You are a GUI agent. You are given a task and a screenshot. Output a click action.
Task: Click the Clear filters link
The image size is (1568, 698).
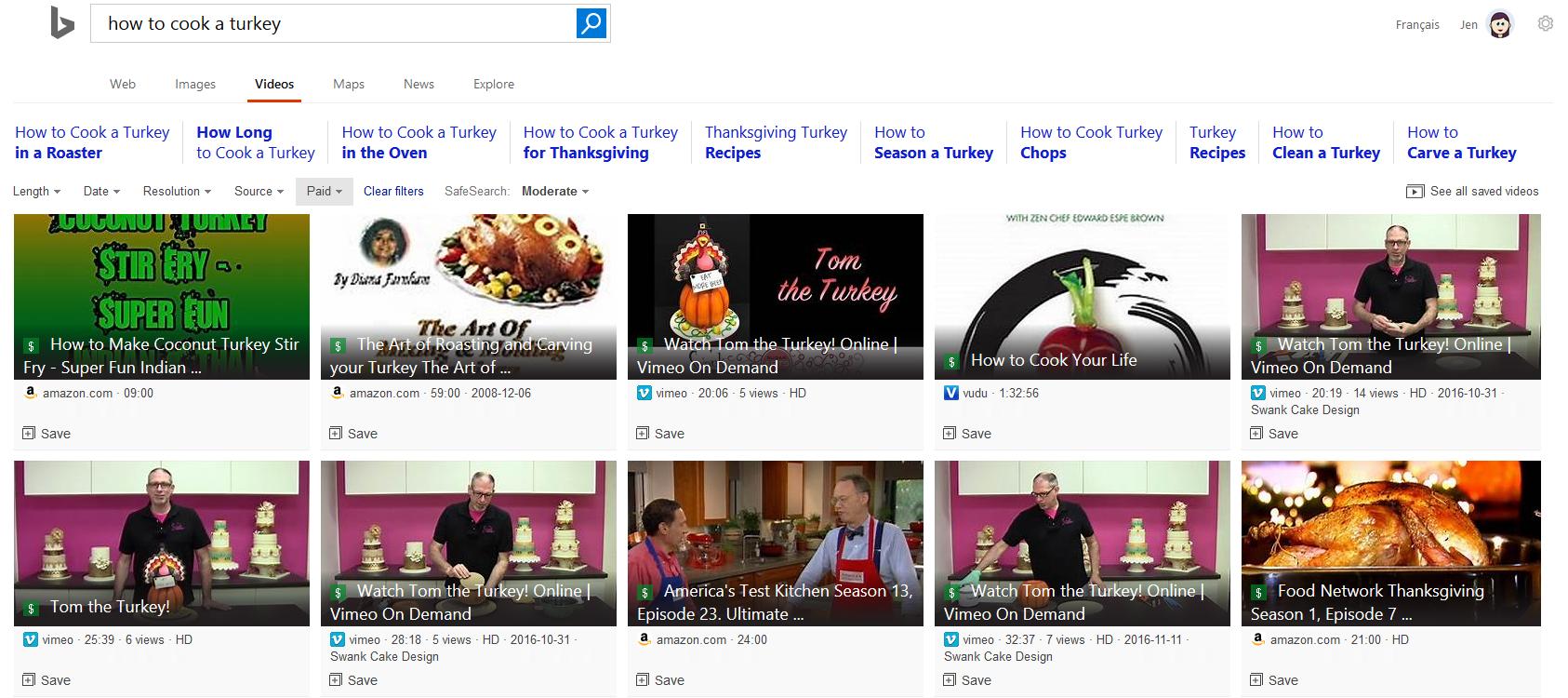[x=393, y=192]
